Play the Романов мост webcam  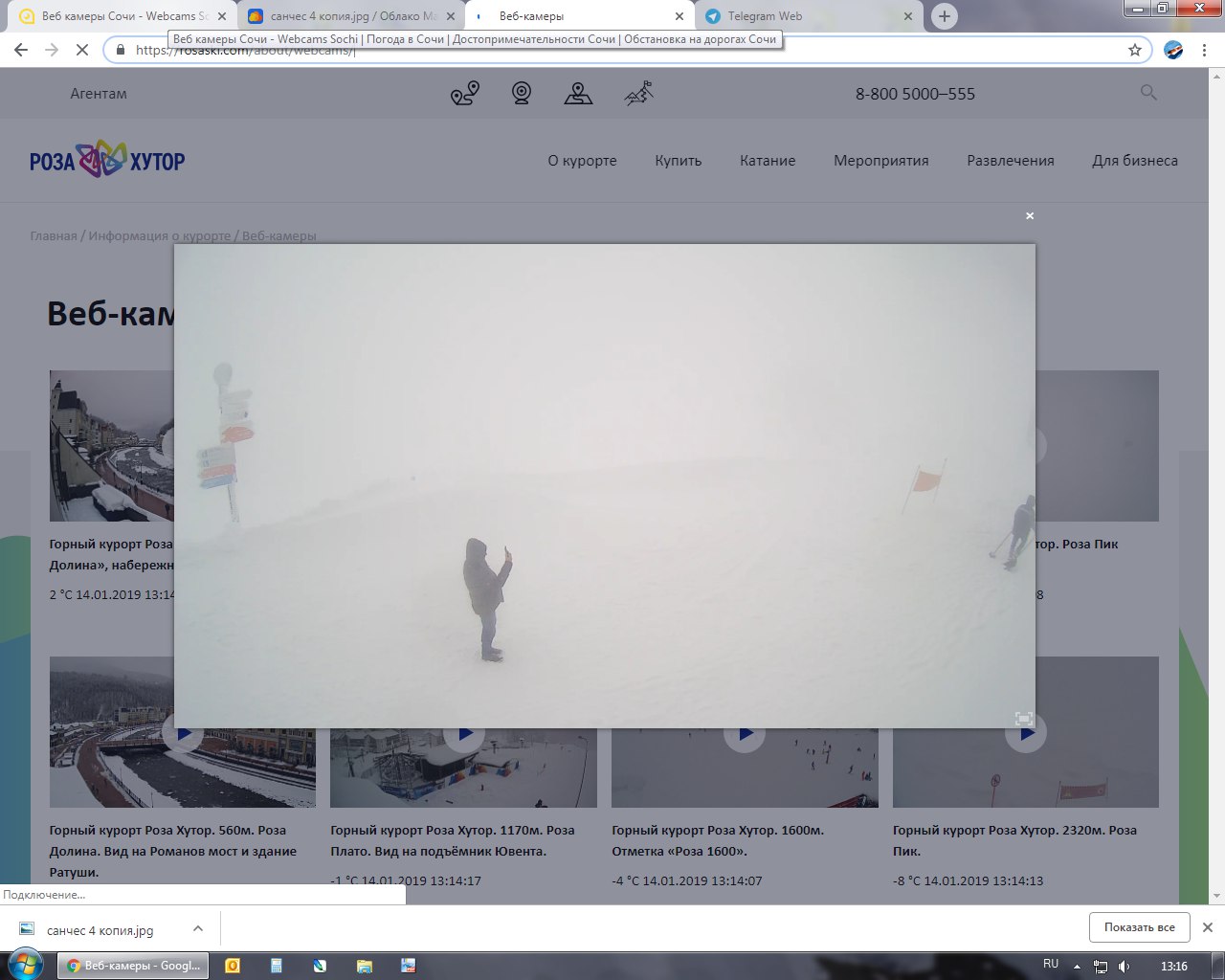[x=183, y=733]
